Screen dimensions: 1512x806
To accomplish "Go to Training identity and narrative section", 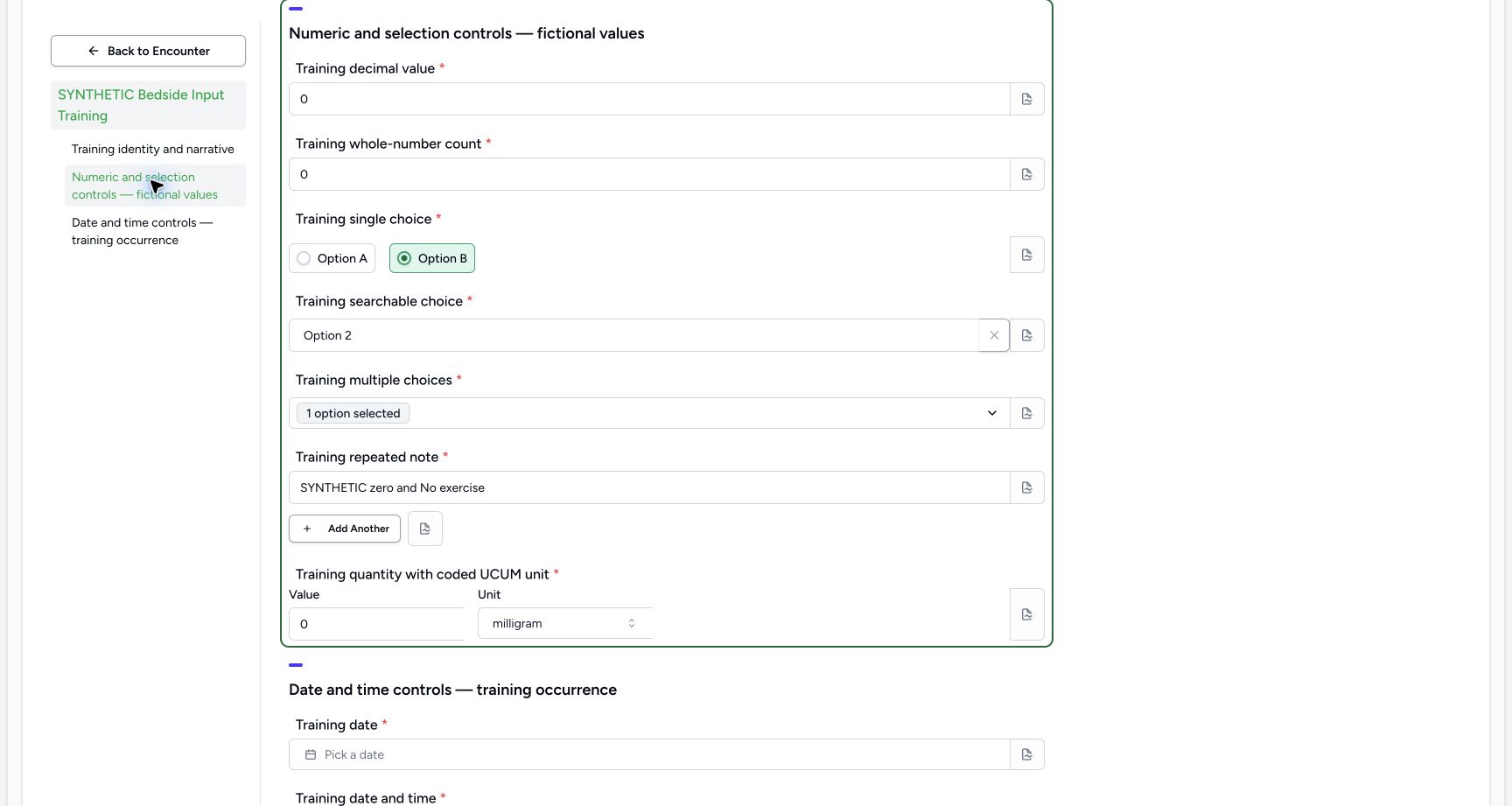I will coord(153,149).
